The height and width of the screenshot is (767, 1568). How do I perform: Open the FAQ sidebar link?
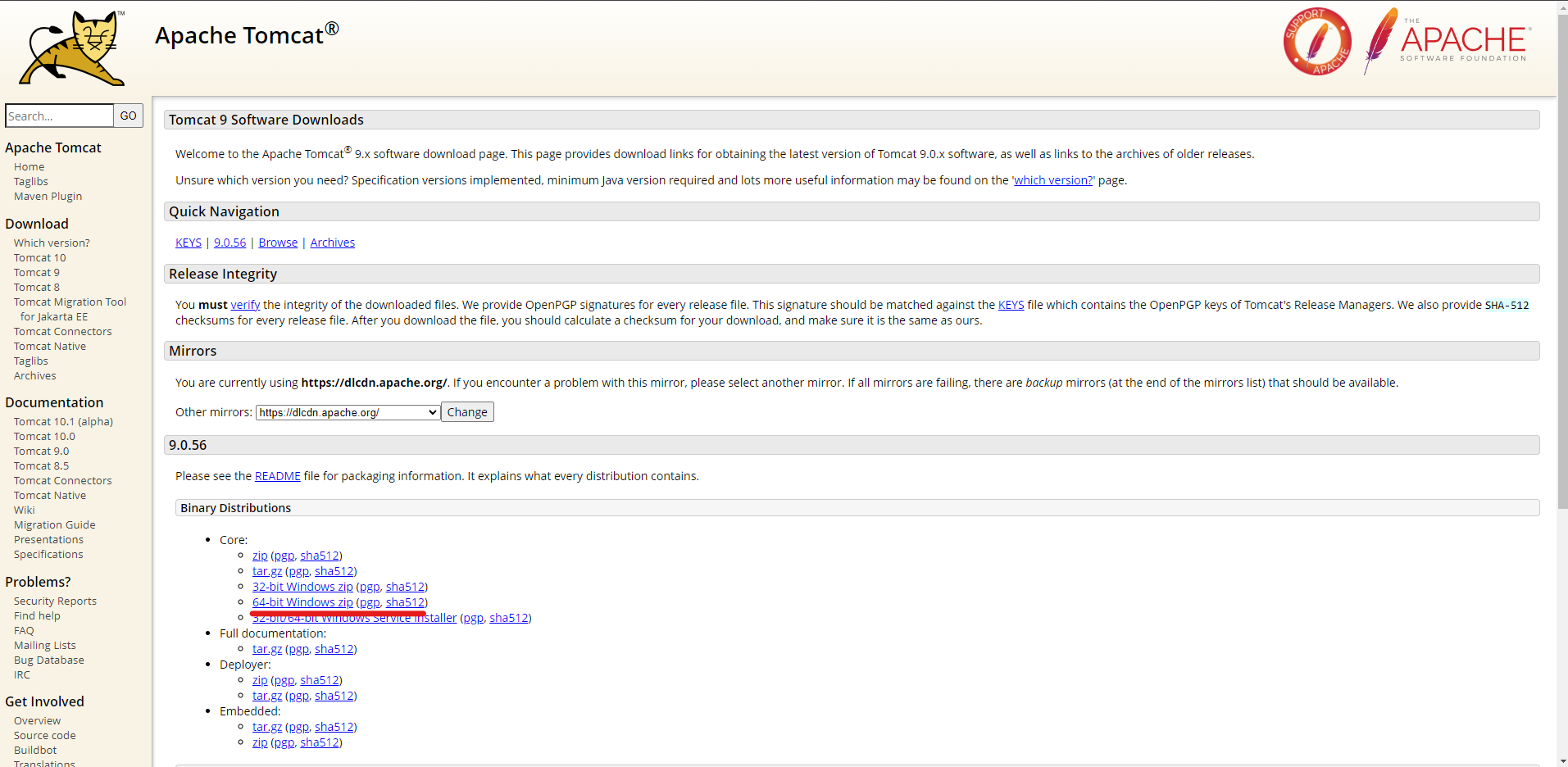coord(24,630)
